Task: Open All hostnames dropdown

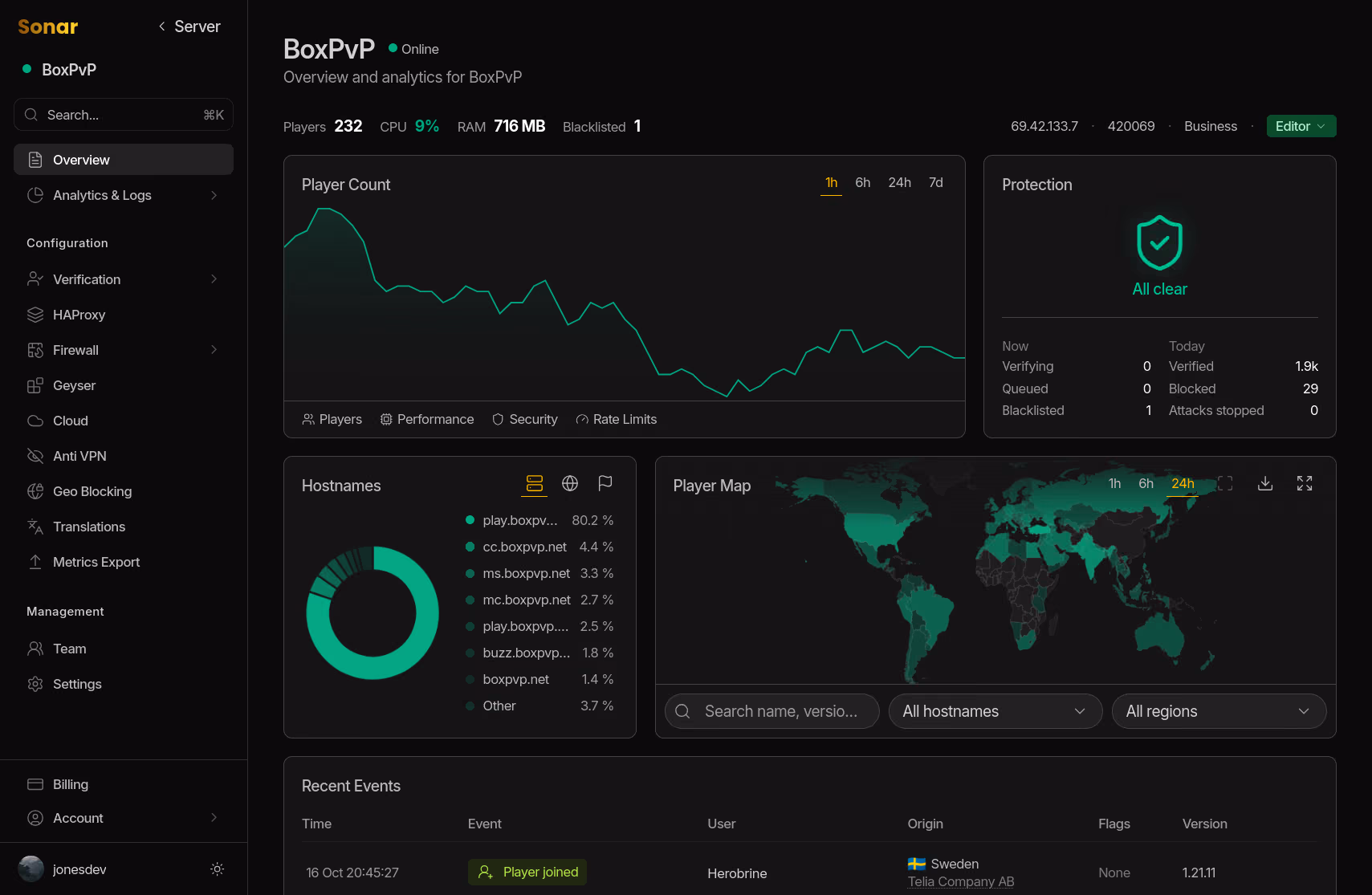Action: pyautogui.click(x=995, y=711)
